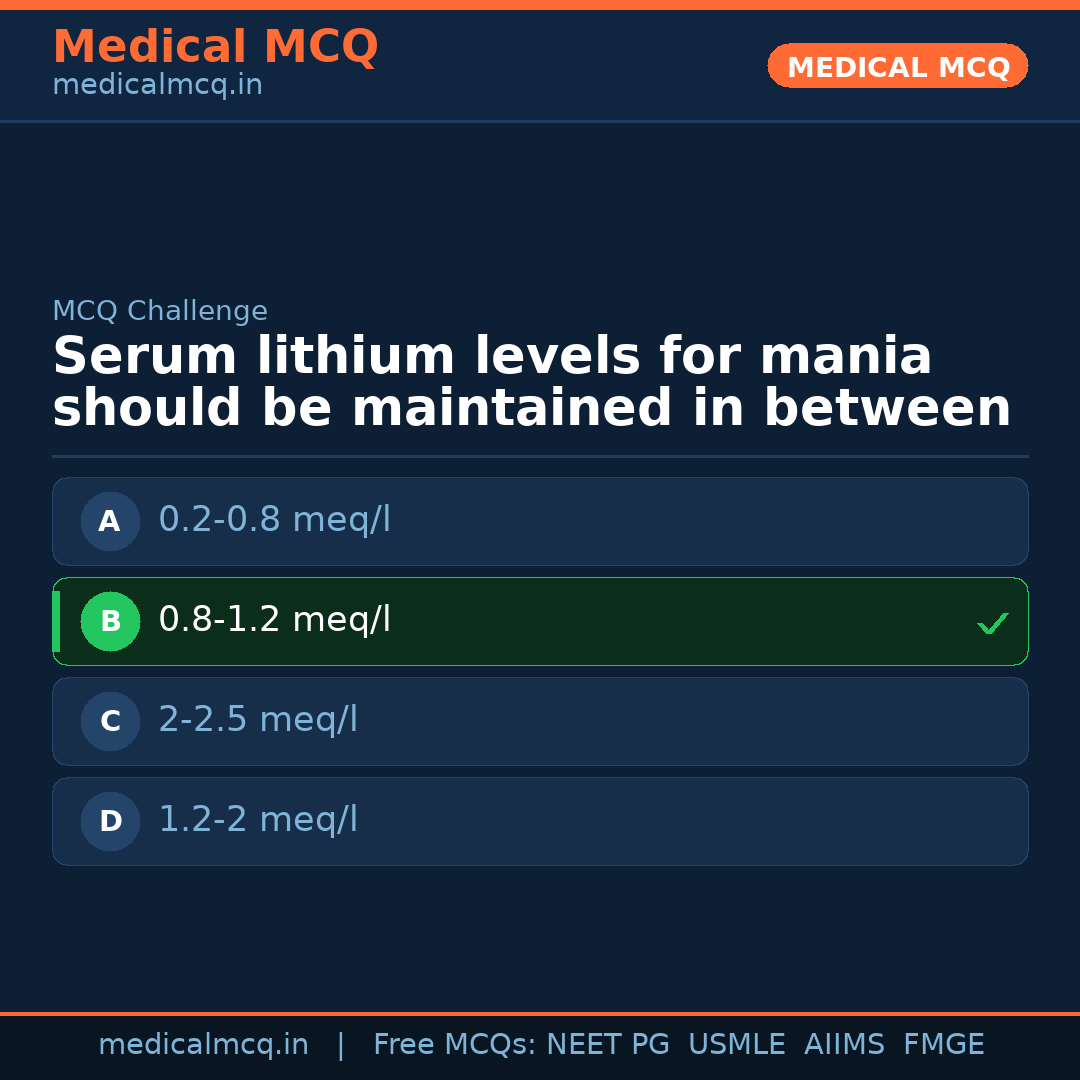
Task: Choose the answer text "2-2.5 meq/l"
Action: (258, 720)
